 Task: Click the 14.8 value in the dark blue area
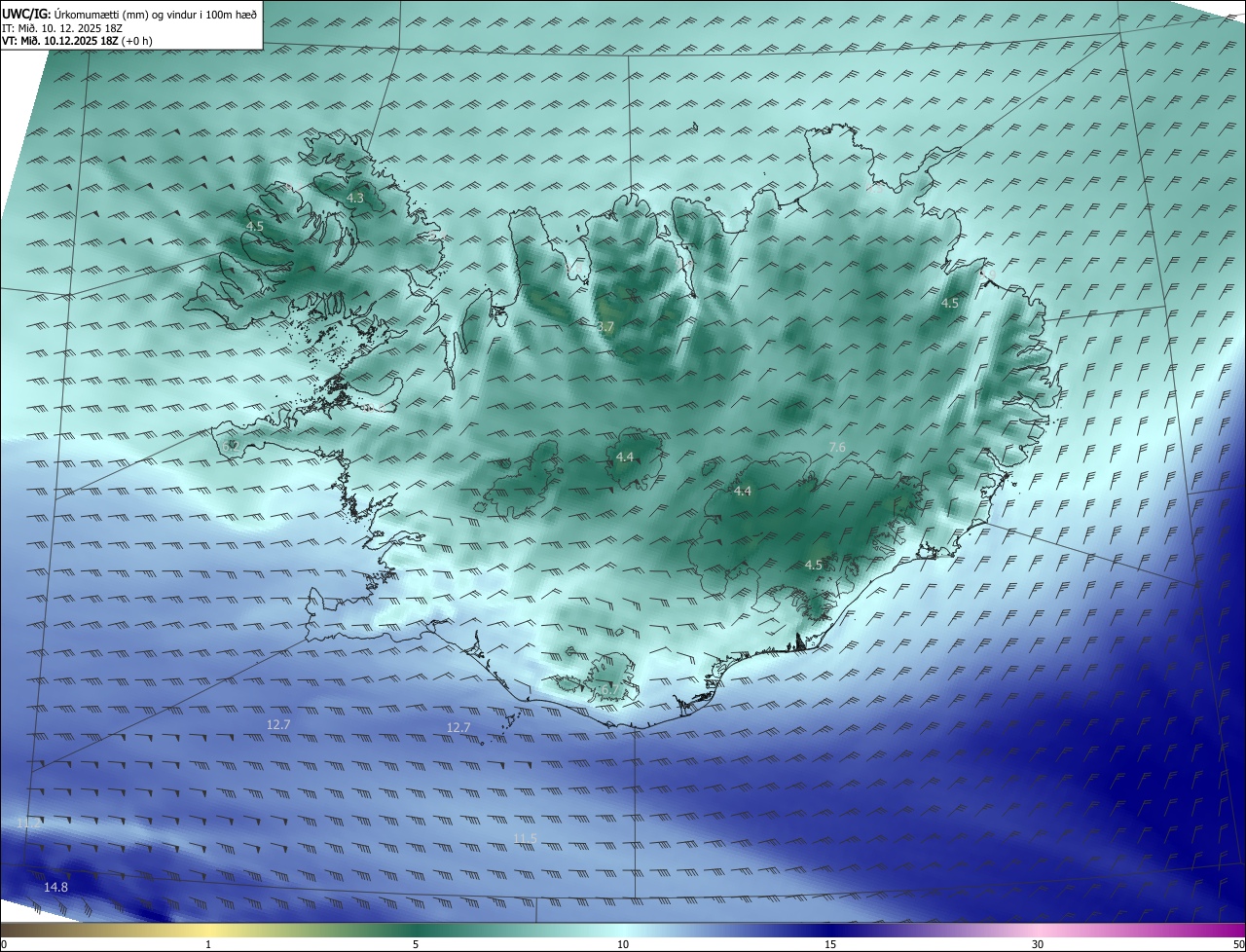(x=56, y=887)
